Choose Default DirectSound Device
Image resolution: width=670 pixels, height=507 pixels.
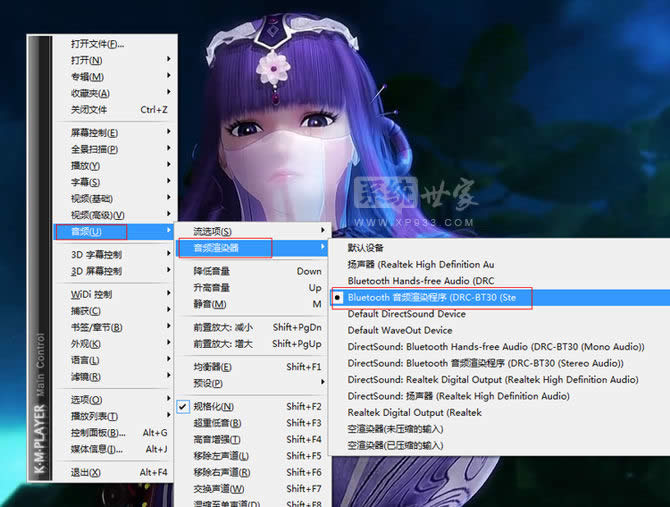click(406, 313)
